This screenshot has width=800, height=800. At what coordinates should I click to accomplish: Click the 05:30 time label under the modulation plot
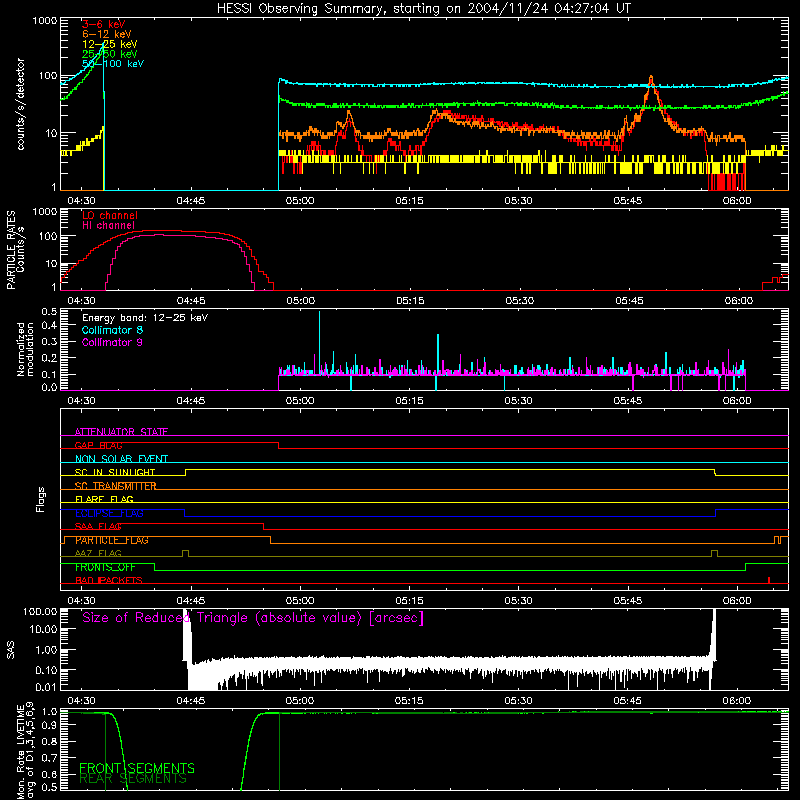click(x=518, y=401)
